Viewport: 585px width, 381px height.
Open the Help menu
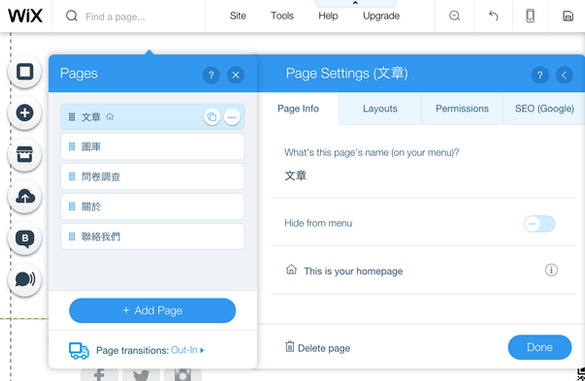click(x=328, y=16)
